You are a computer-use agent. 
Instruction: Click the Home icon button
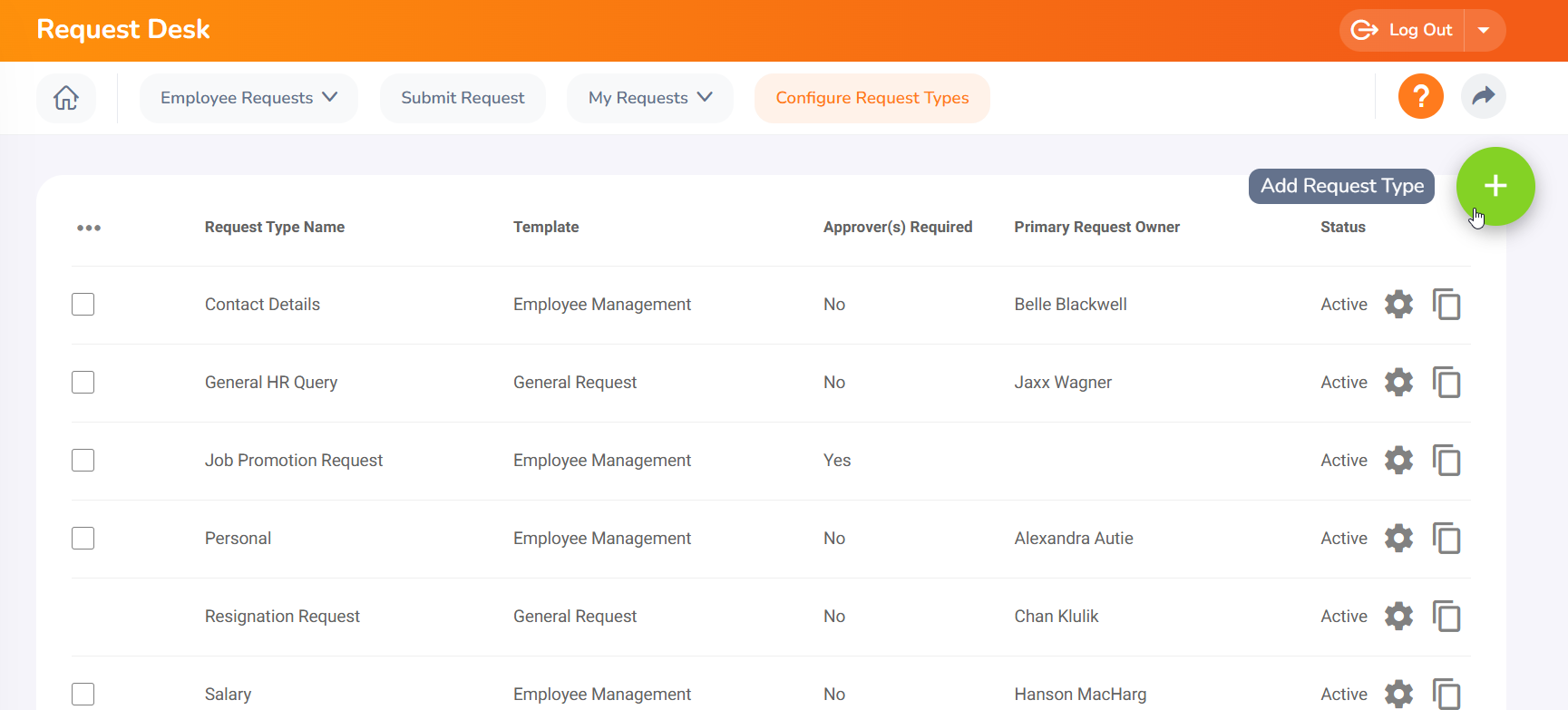point(66,98)
